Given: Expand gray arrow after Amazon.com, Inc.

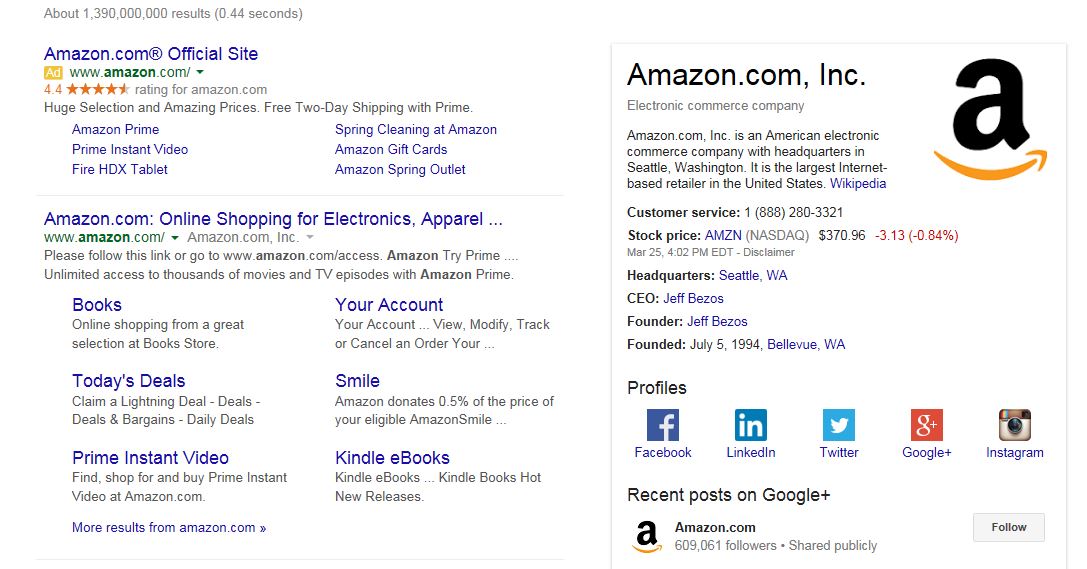Looking at the screenshot, I should [x=310, y=238].
